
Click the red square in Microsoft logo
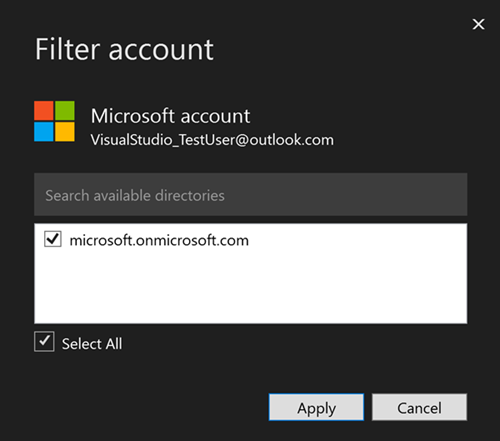pos(44,111)
